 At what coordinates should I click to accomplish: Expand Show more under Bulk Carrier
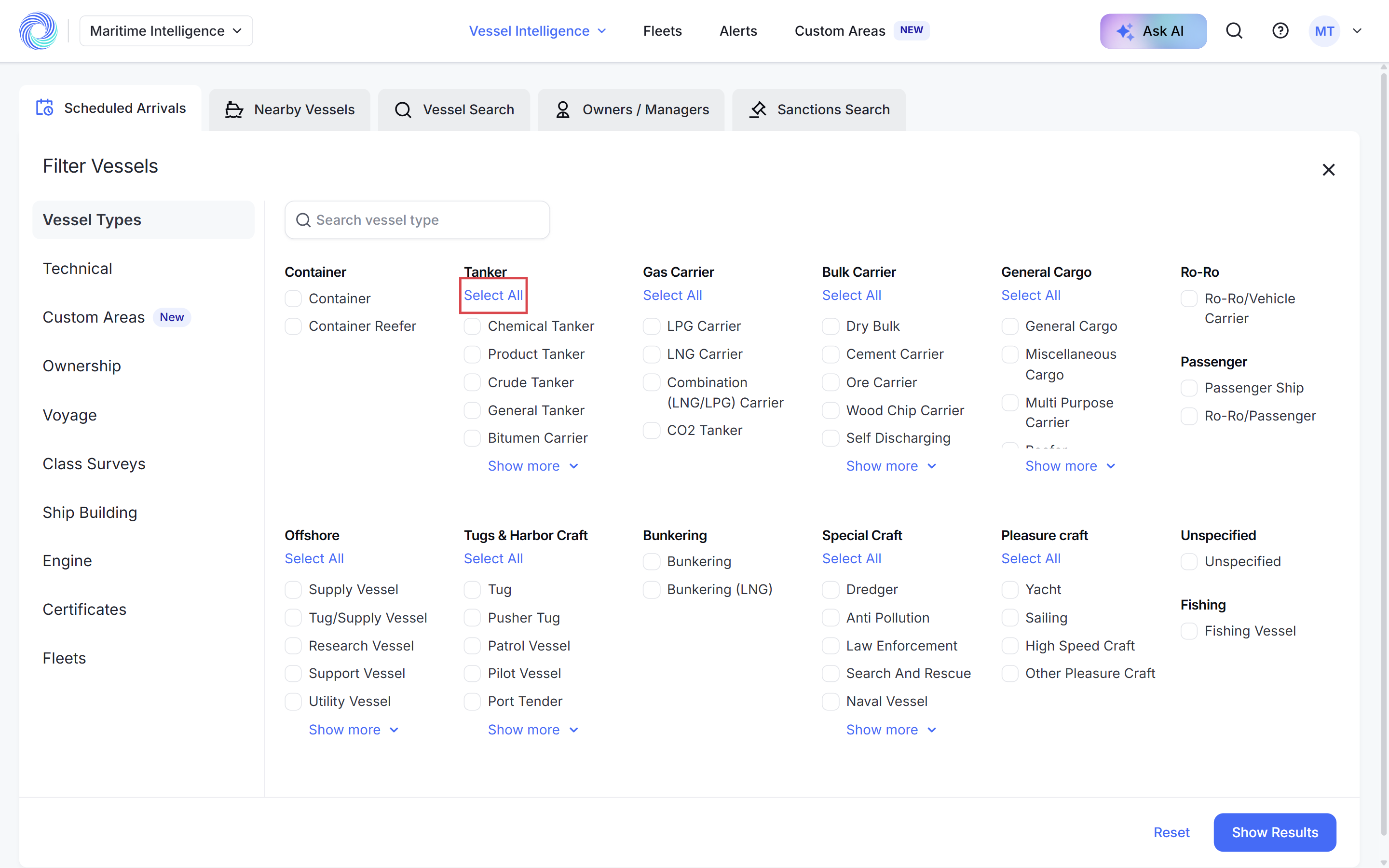click(891, 466)
